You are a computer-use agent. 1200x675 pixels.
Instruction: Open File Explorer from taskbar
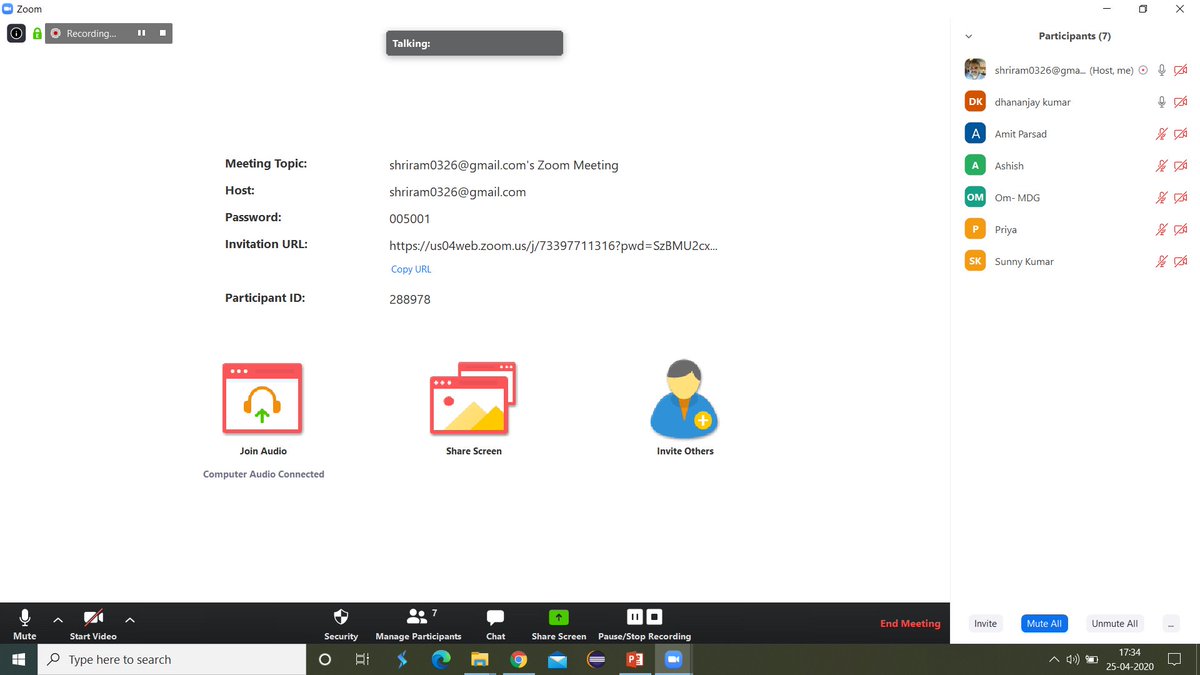[479, 659]
